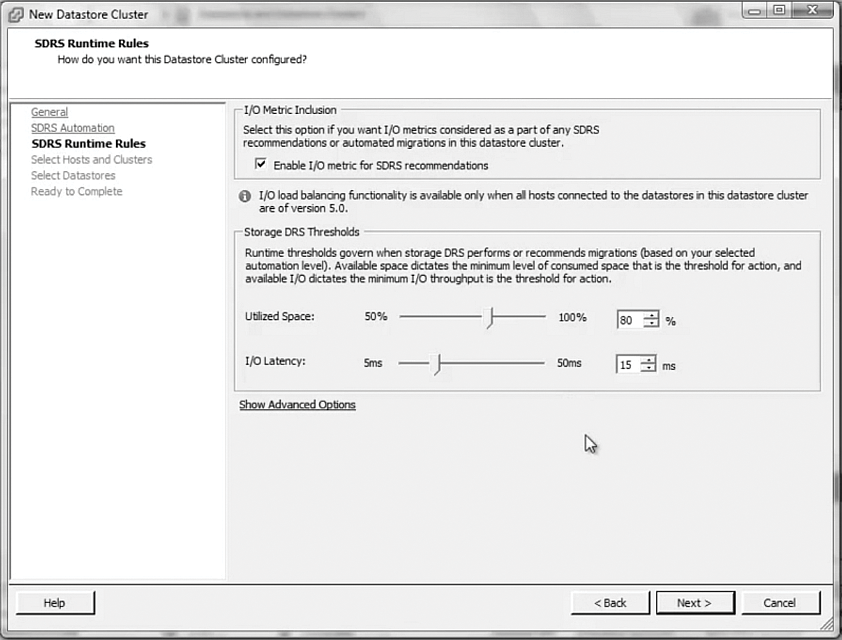
Task: Enable I/O metric for SDRS recommendations
Action: [x=260, y=164]
